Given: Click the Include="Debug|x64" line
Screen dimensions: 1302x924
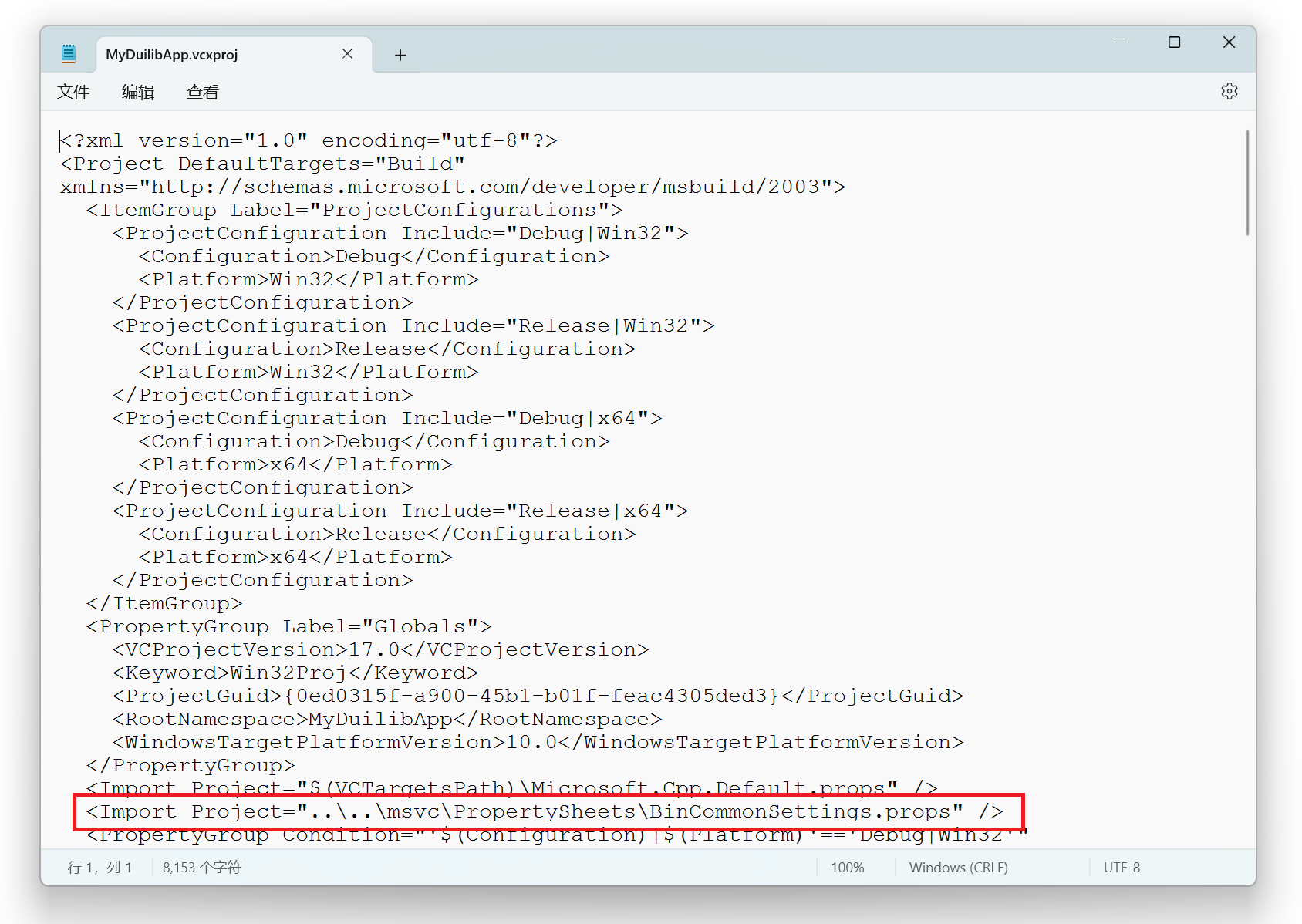Looking at the screenshot, I should click(x=387, y=418).
